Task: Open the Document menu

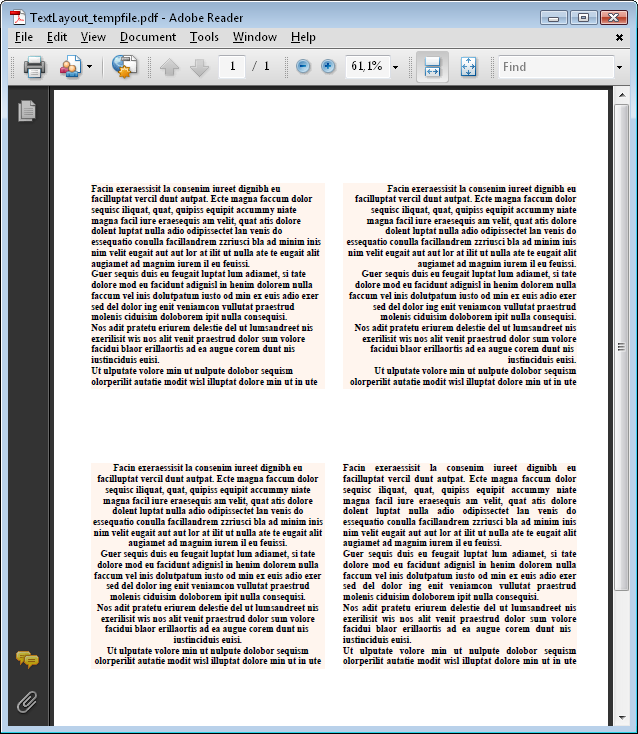Action: tap(147, 37)
